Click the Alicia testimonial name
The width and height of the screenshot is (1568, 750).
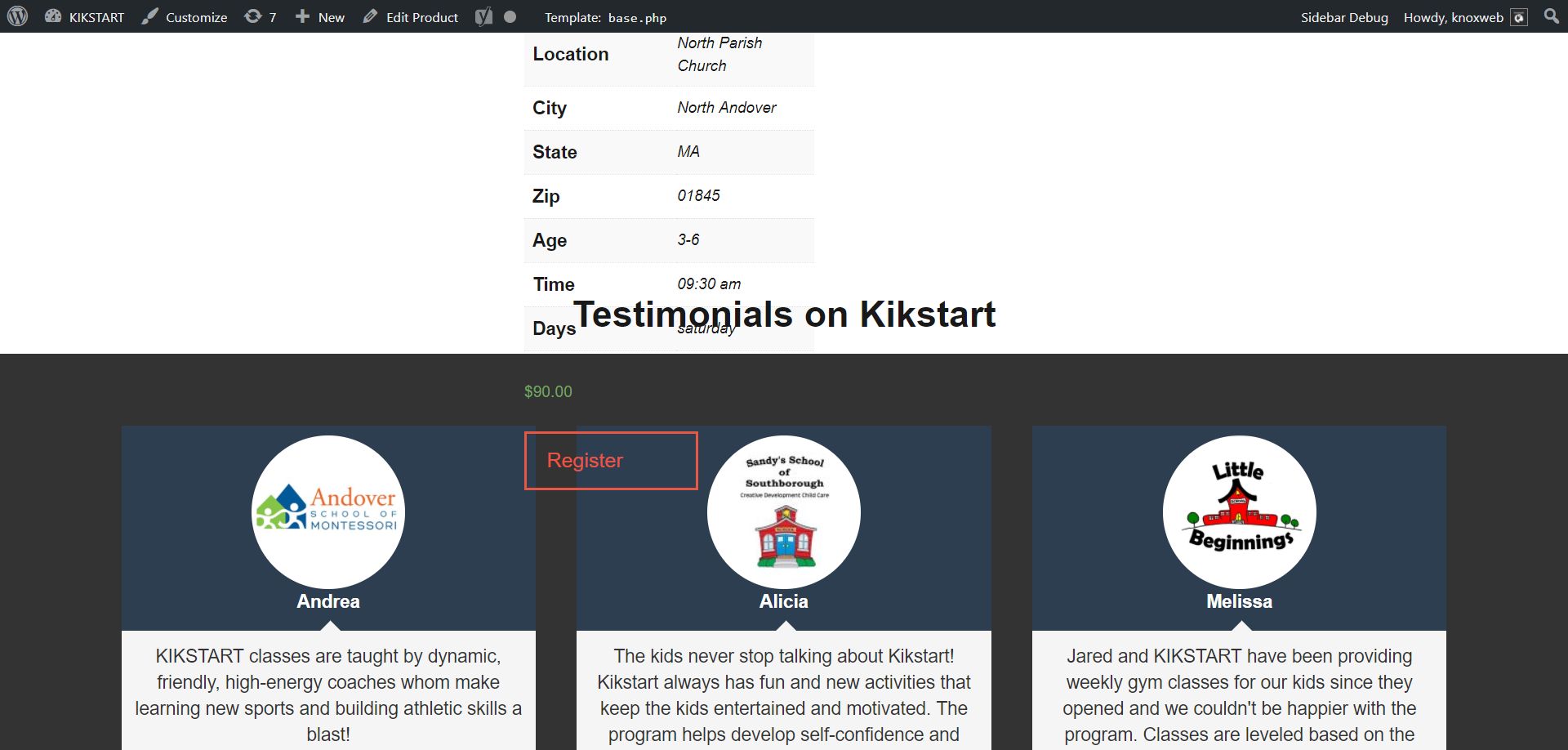pos(784,601)
